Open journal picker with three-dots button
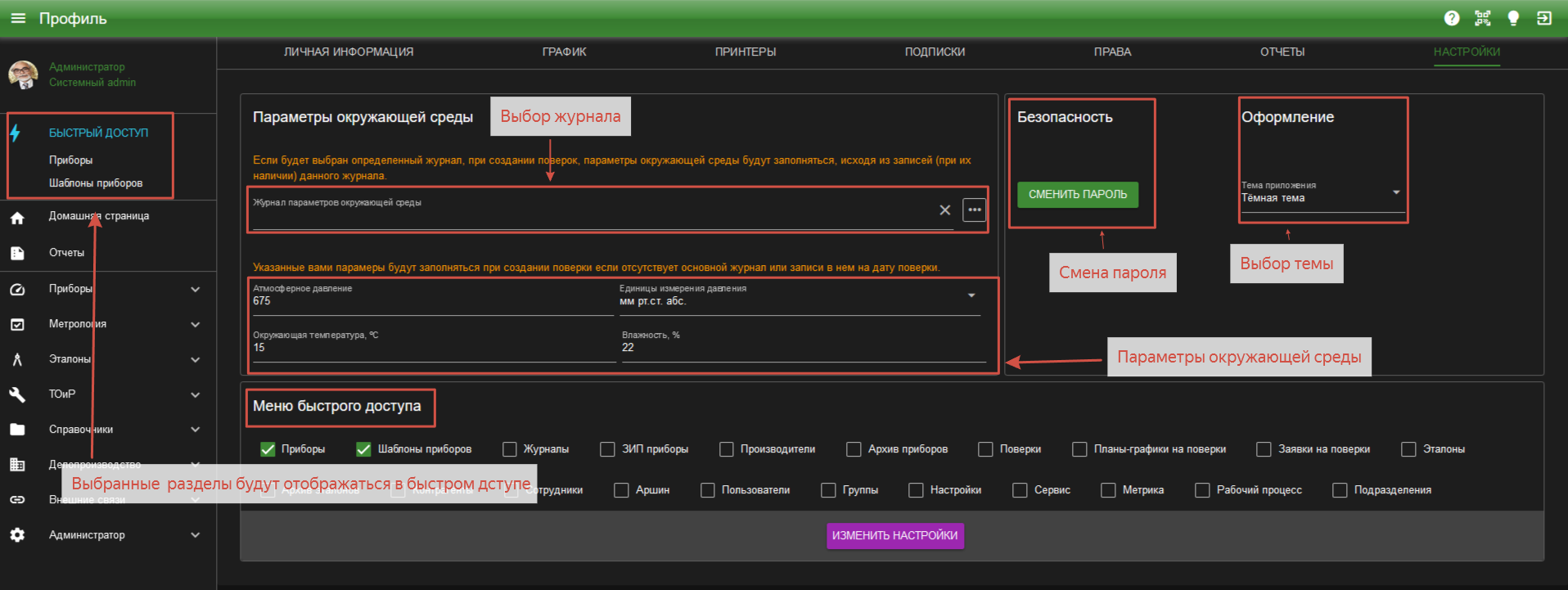Viewport: 1568px width, 590px height. 975,210
